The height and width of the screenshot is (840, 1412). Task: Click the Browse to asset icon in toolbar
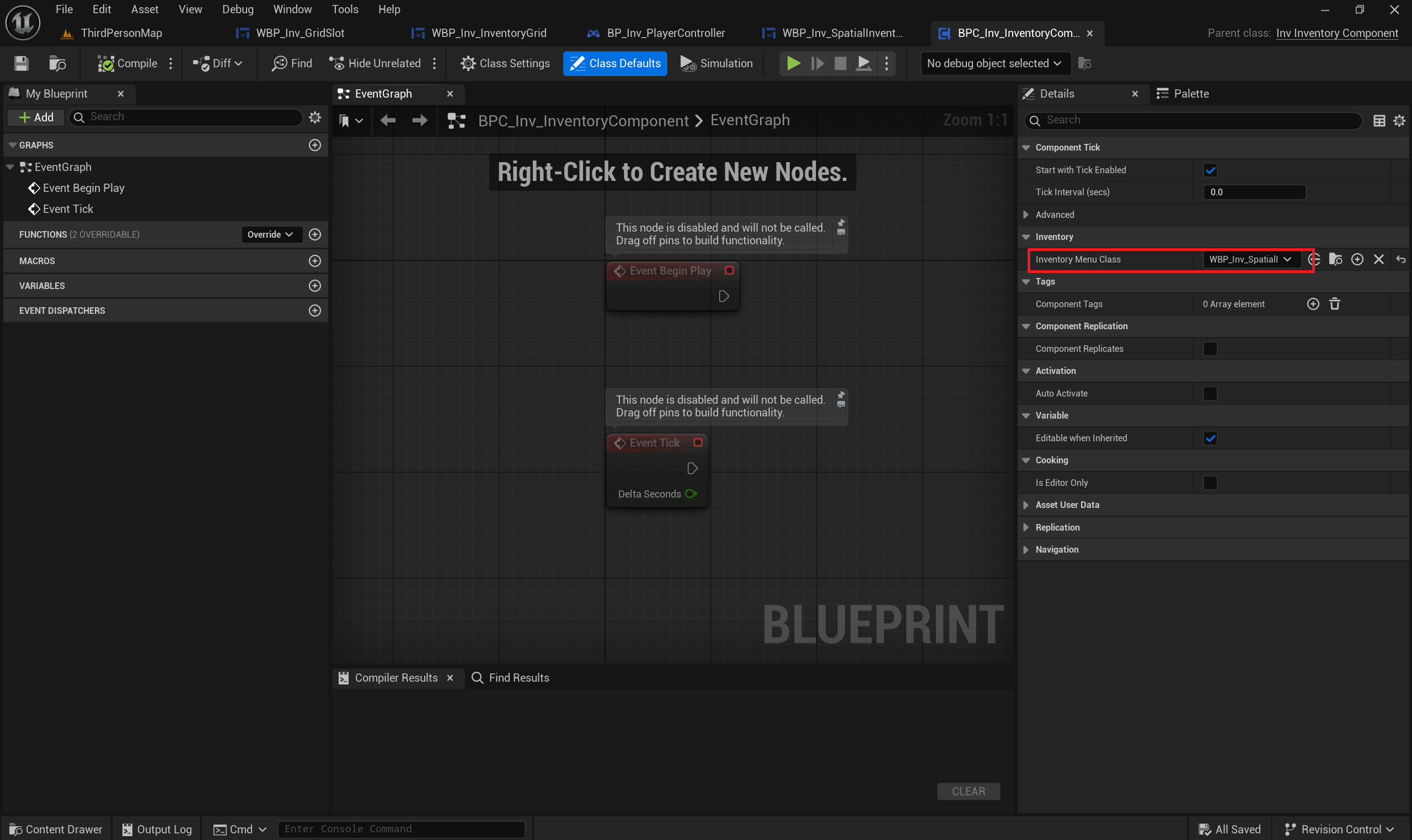(57, 63)
